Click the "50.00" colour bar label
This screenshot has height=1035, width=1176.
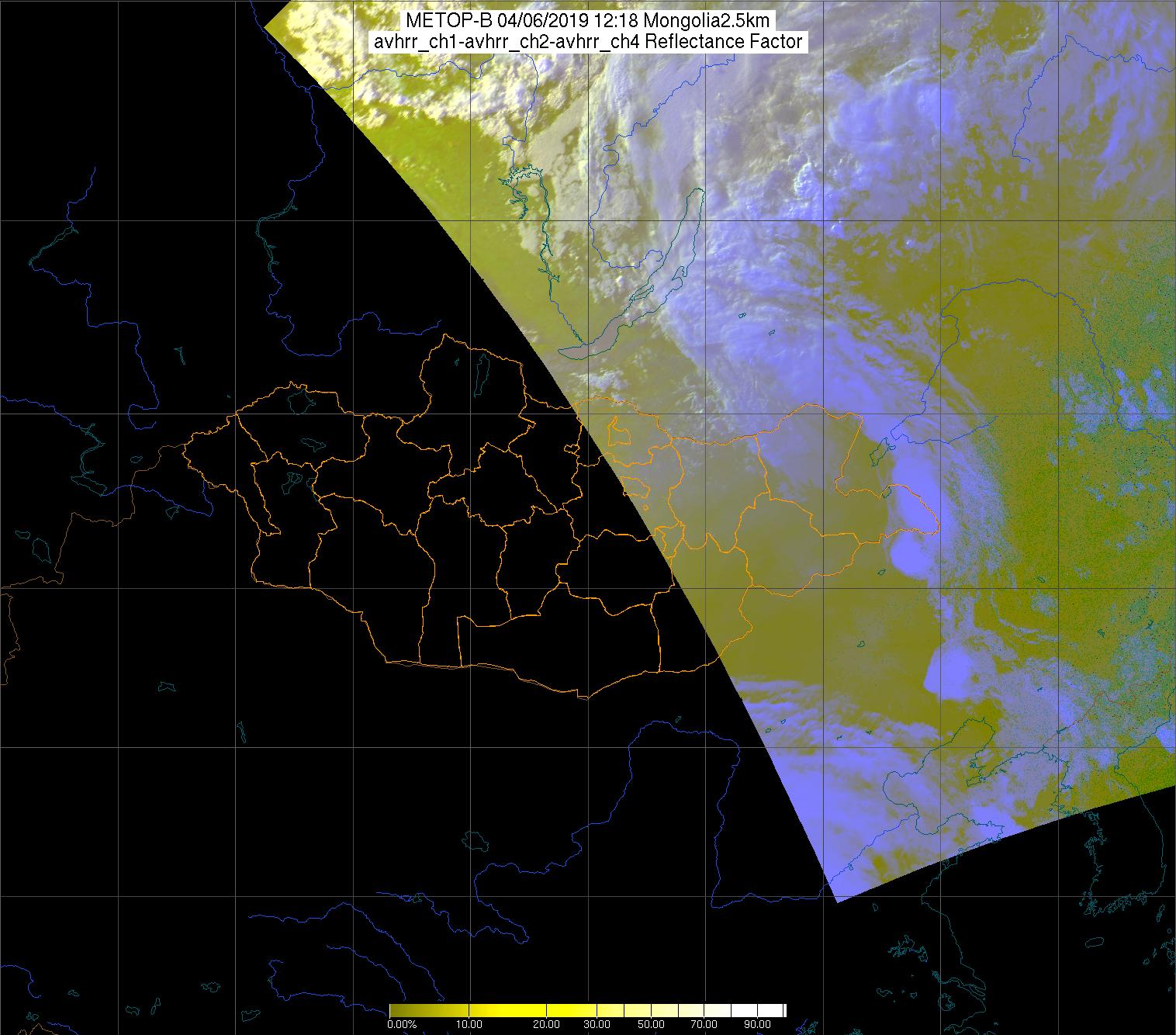click(x=652, y=1024)
